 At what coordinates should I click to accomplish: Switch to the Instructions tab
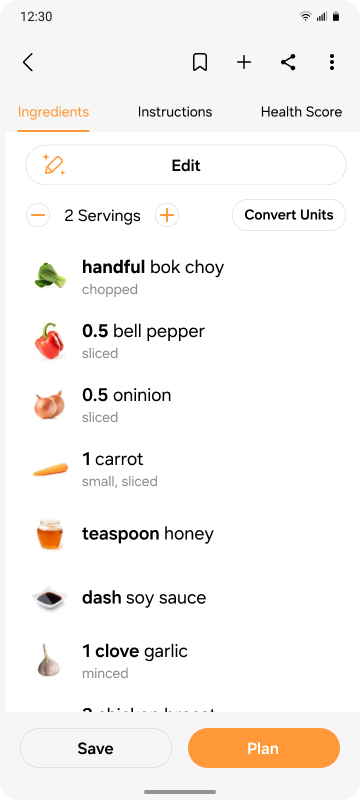pos(175,112)
